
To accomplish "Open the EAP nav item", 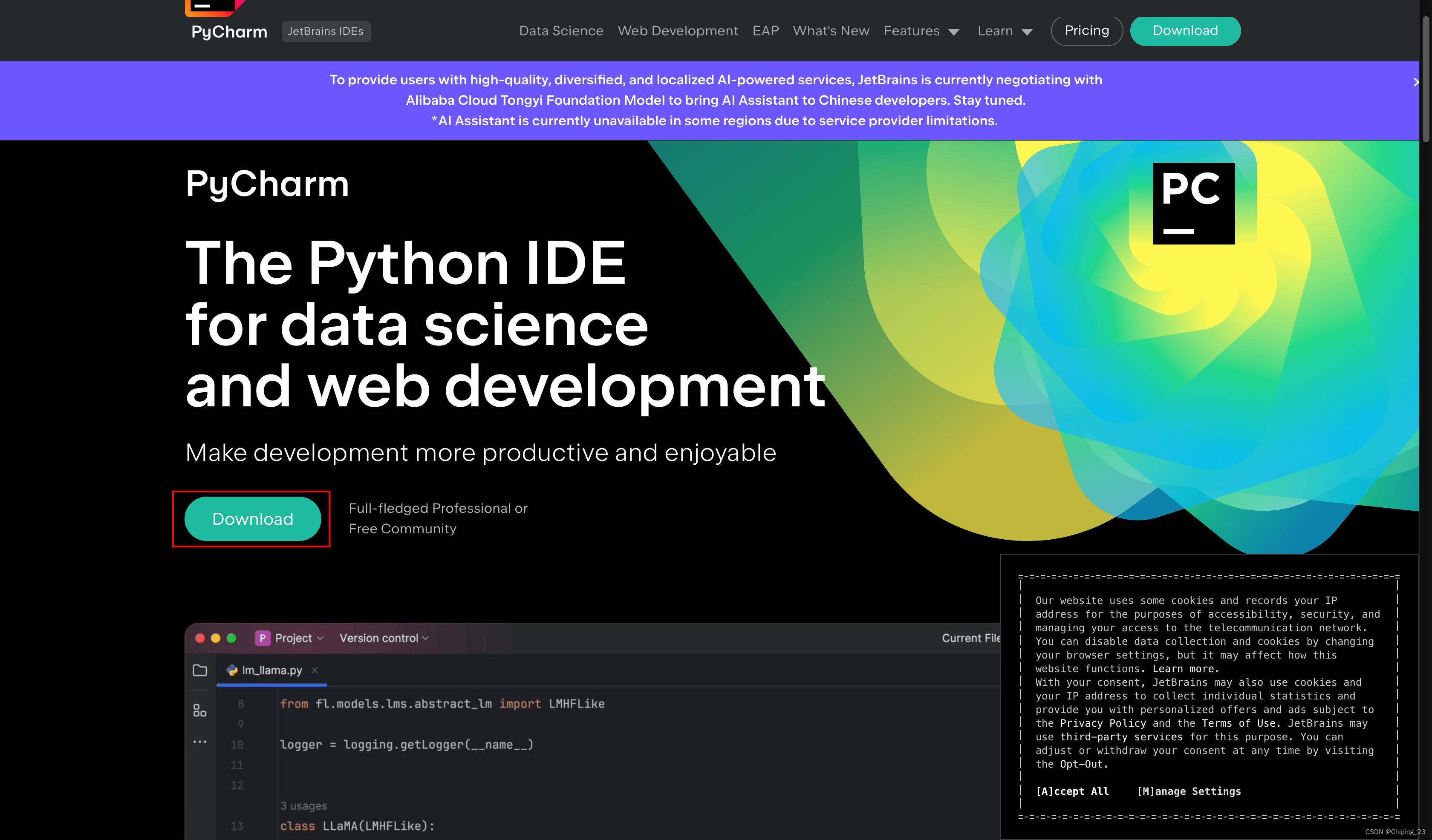I will (765, 31).
